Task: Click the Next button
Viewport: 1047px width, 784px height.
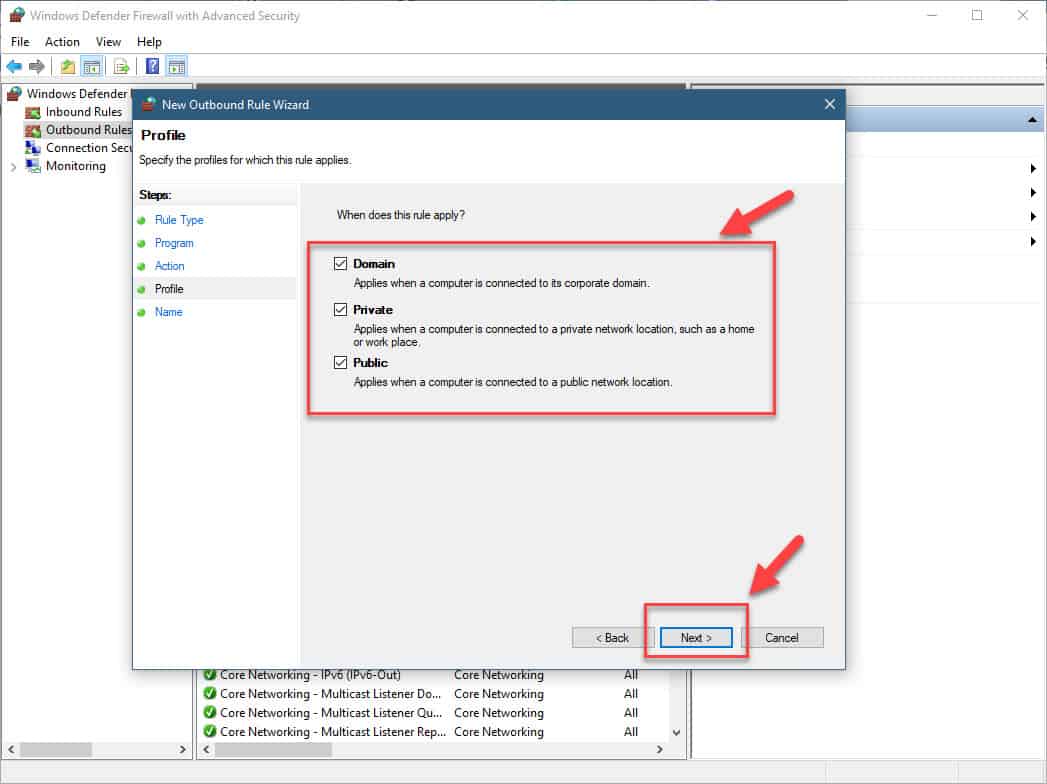Action: coord(696,638)
